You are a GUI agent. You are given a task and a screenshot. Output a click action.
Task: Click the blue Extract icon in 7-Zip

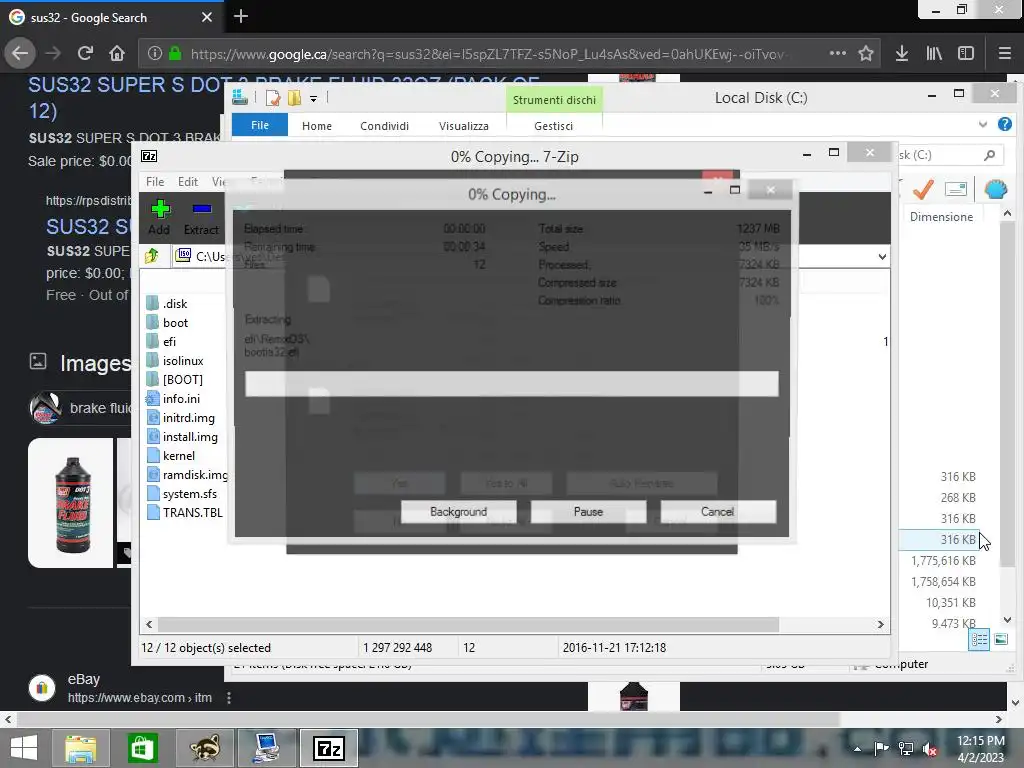tap(202, 209)
